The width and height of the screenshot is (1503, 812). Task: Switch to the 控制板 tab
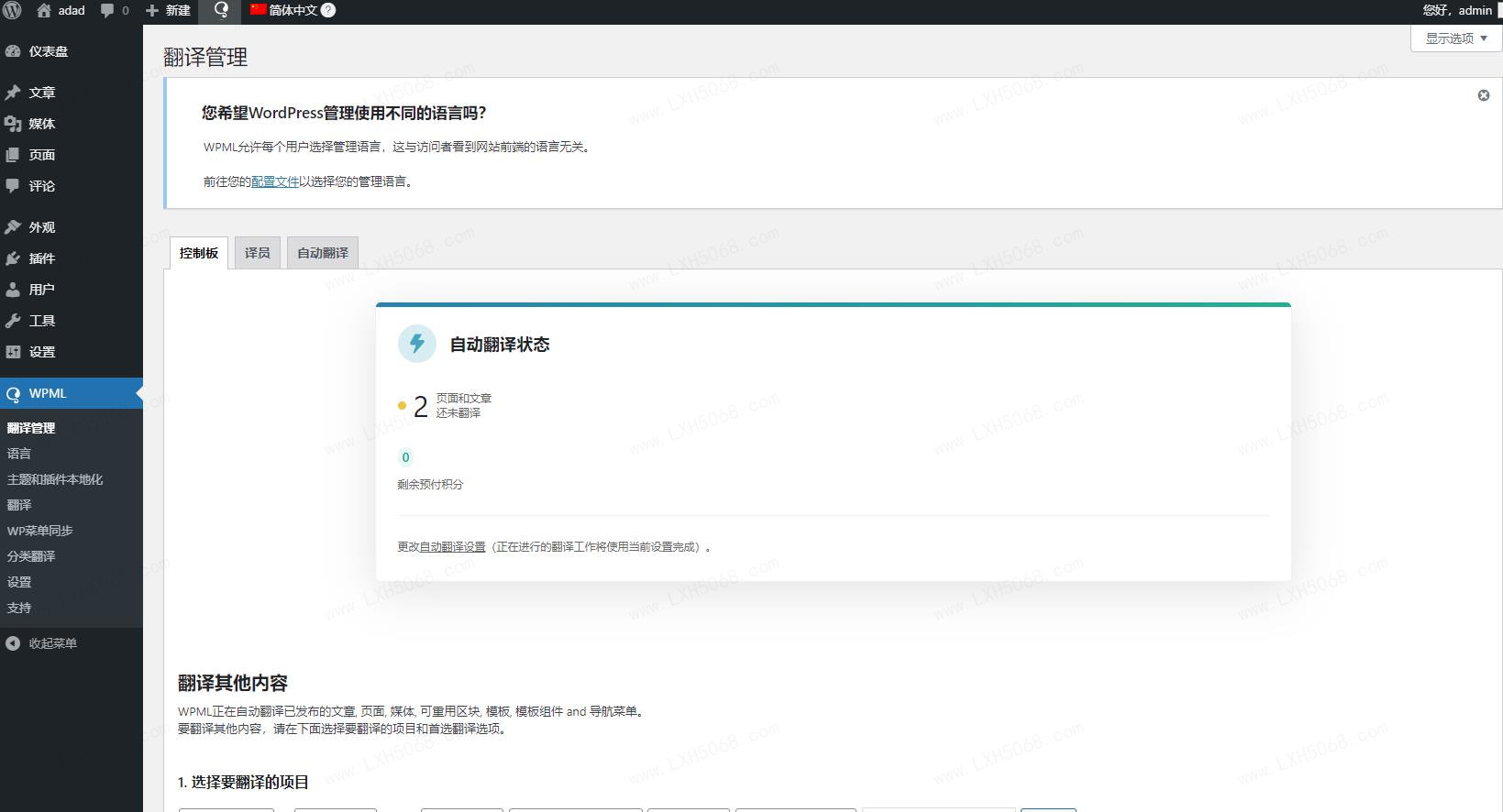point(199,253)
